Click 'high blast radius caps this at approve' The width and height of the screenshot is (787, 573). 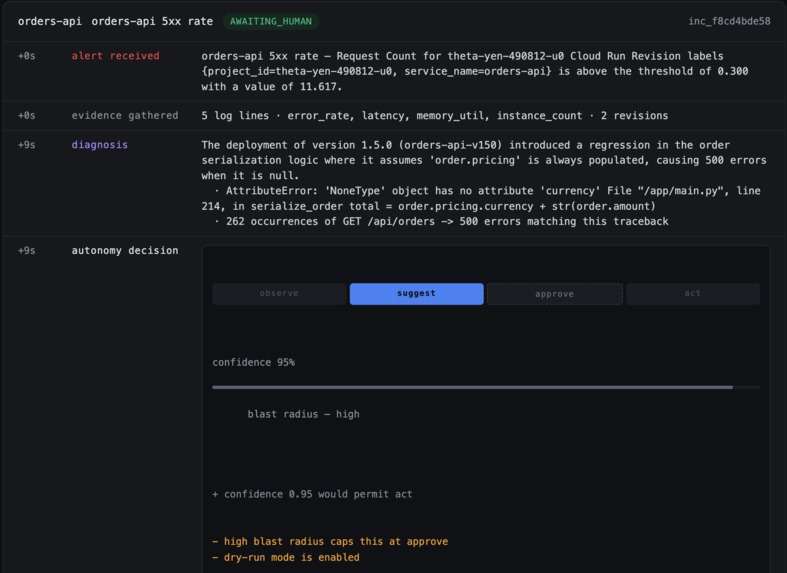click(330, 541)
